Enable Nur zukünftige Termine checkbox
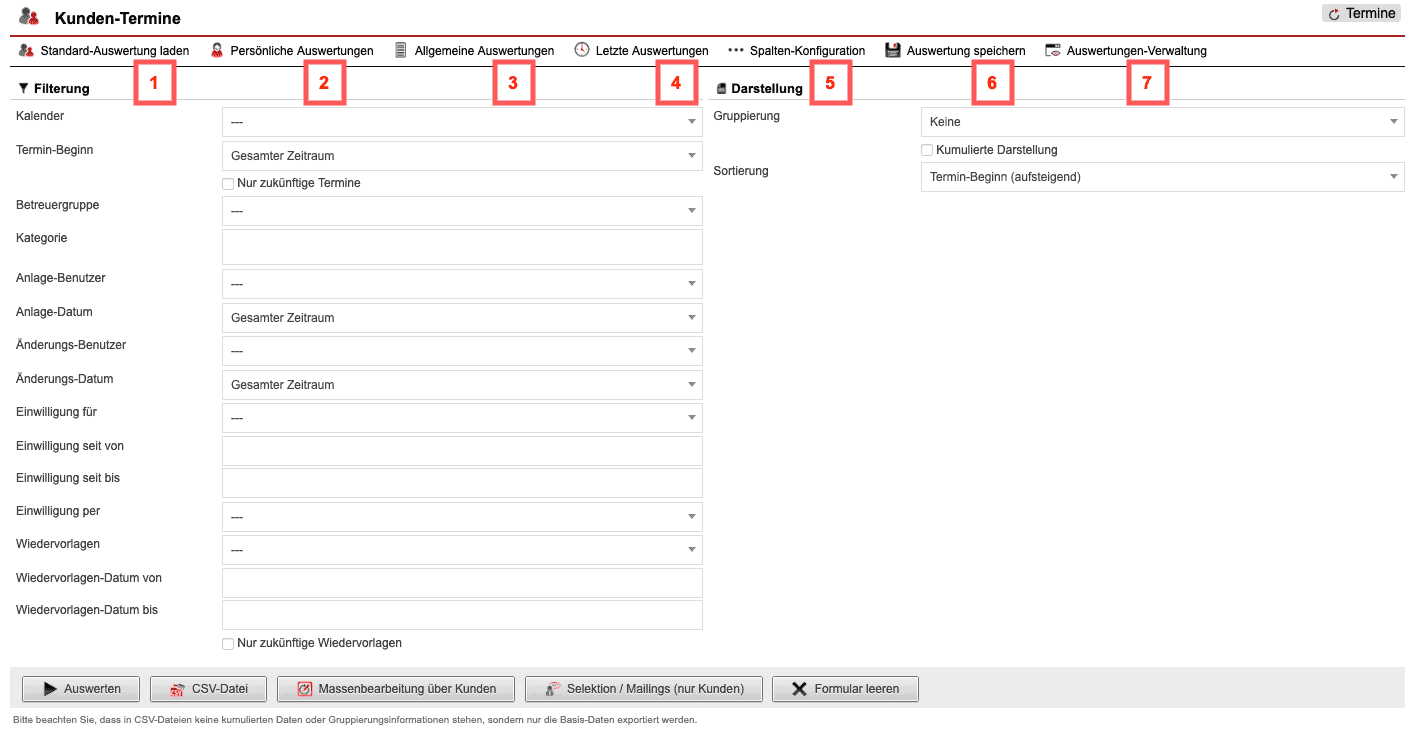 (x=228, y=183)
